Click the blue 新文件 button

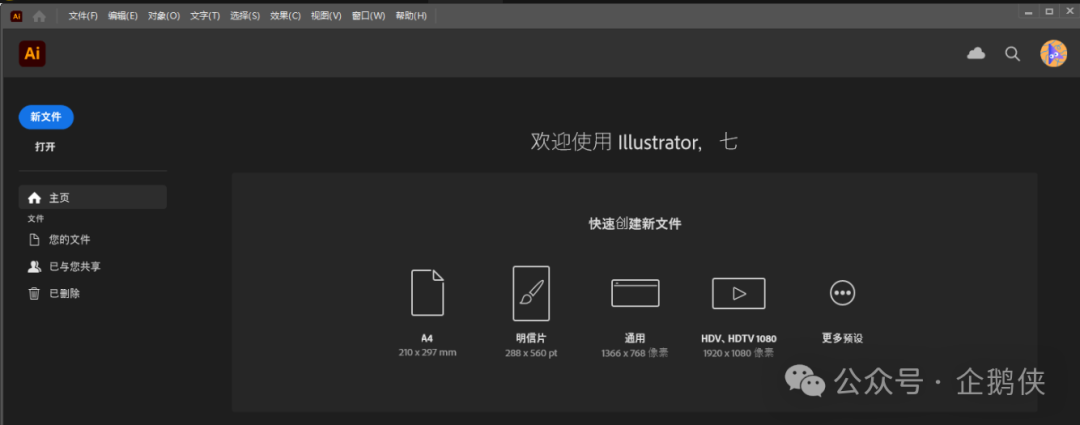pyautogui.click(x=46, y=117)
